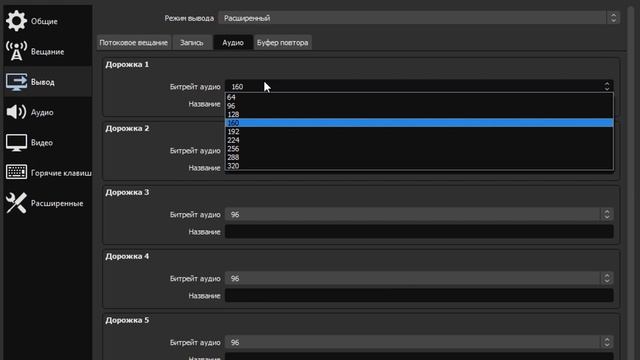Collapse Дорожка 1 bitrate dropdown showing 160

pos(419,87)
